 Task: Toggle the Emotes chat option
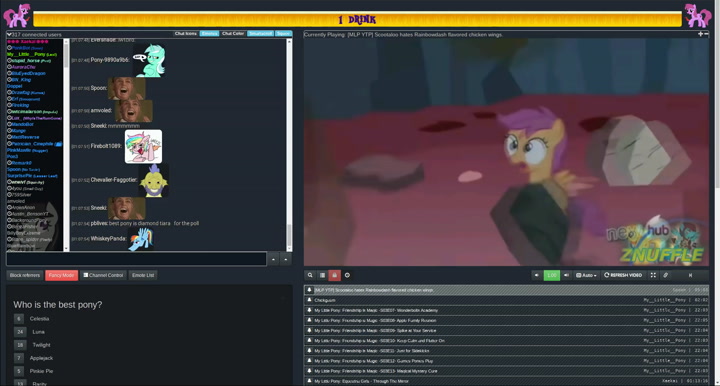(209, 34)
